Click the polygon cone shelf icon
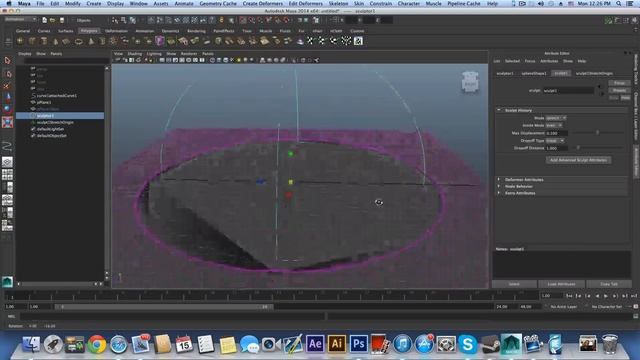The image size is (640, 360). pos(56,41)
